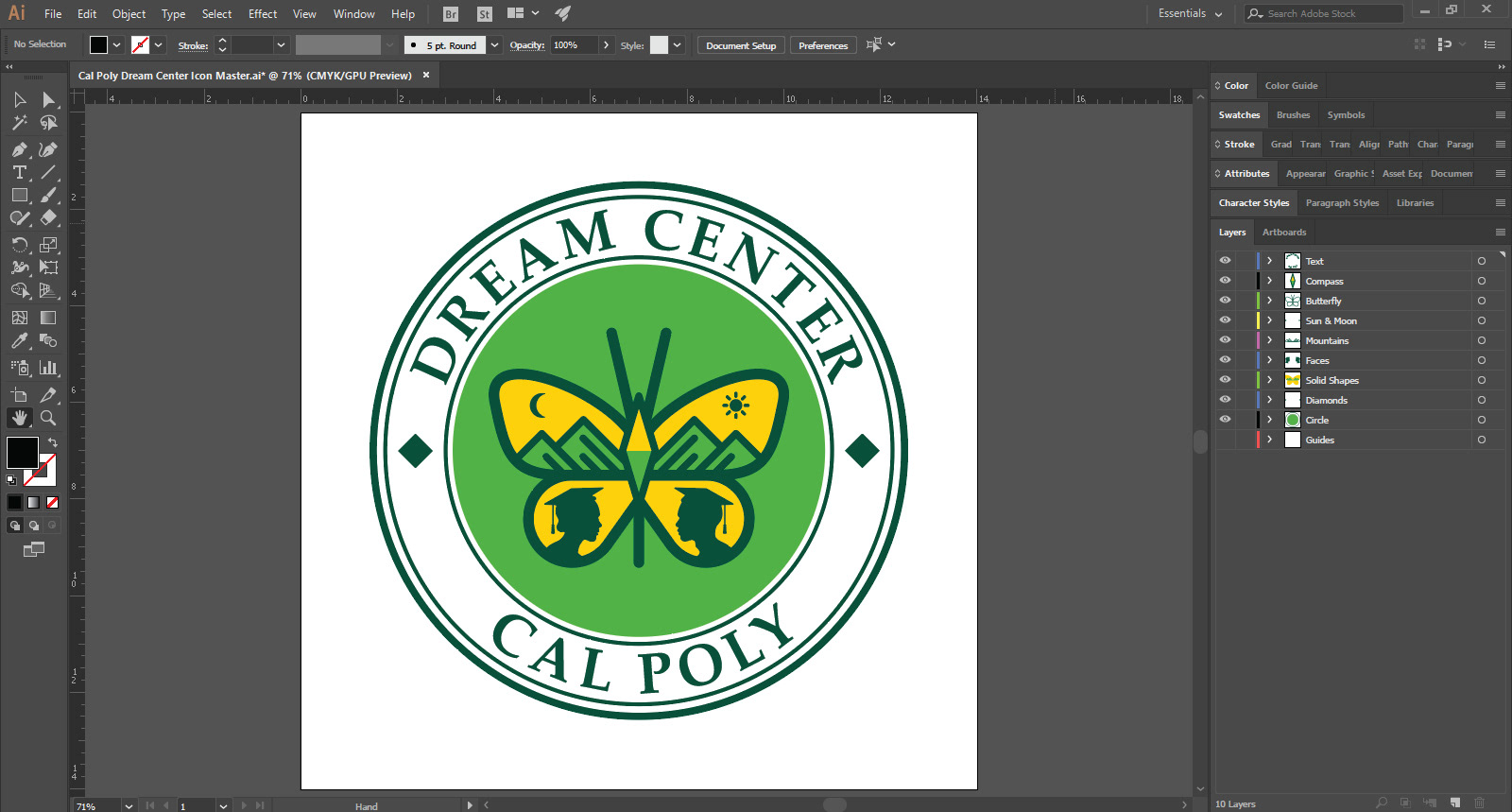The height and width of the screenshot is (812, 1512).
Task: Select the Line Segment tool
Action: [48, 172]
